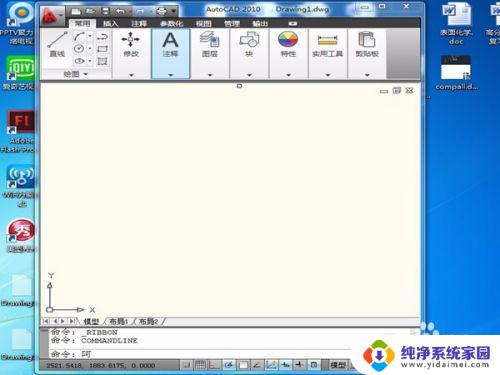Open the Properties (特性) color wheel
Viewport: 500px width, 375px height.
click(288, 40)
